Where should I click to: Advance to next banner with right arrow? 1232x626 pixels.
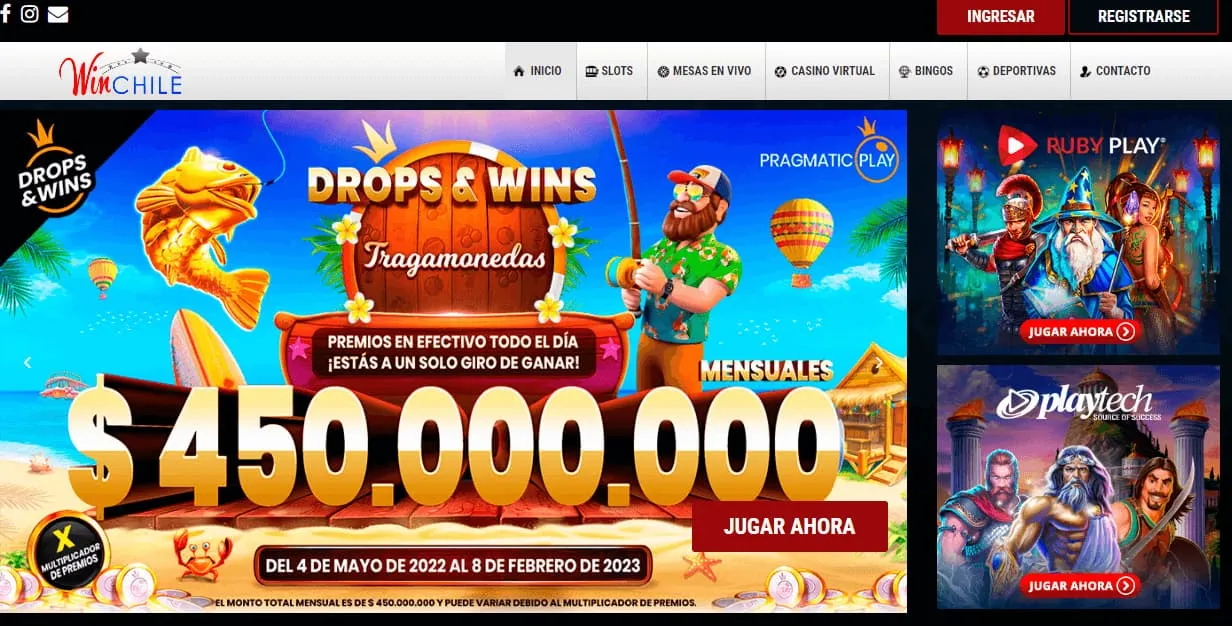tap(879, 362)
